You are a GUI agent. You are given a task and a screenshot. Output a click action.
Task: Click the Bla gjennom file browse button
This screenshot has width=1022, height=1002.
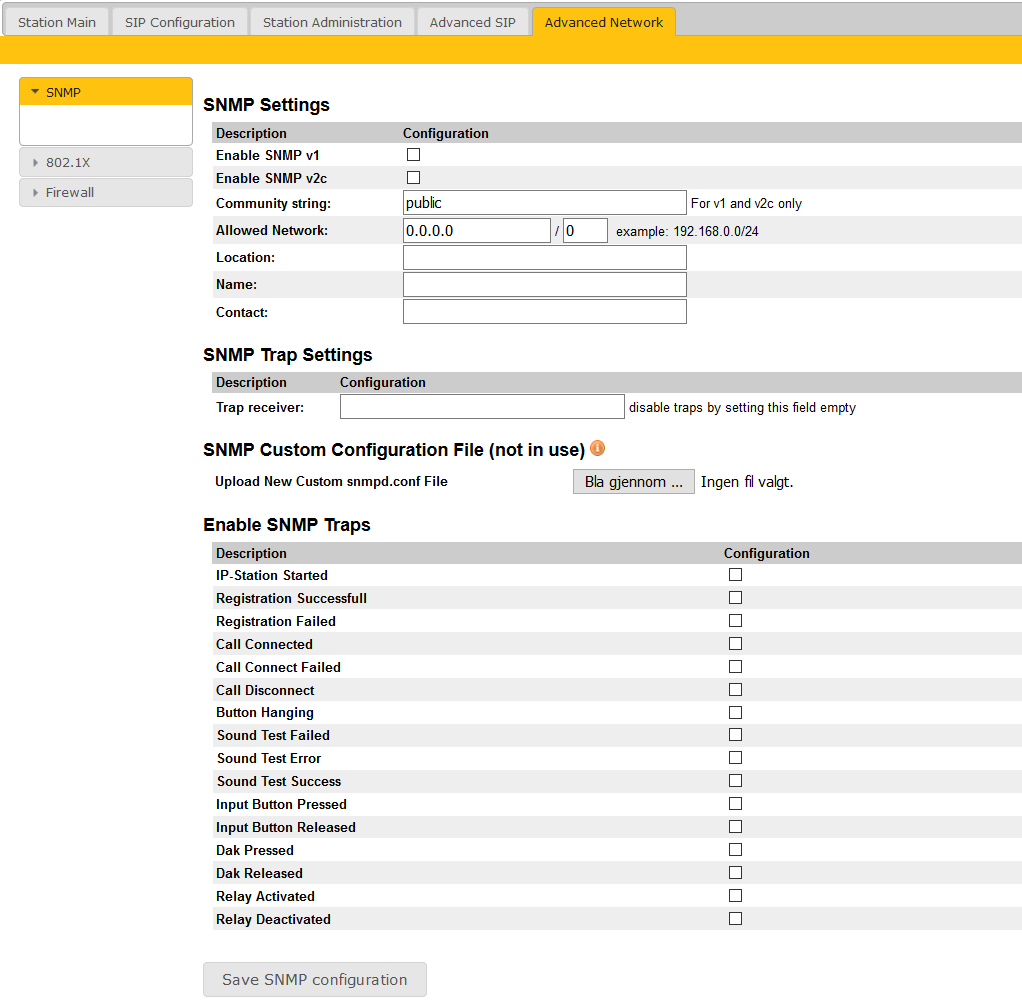point(633,482)
